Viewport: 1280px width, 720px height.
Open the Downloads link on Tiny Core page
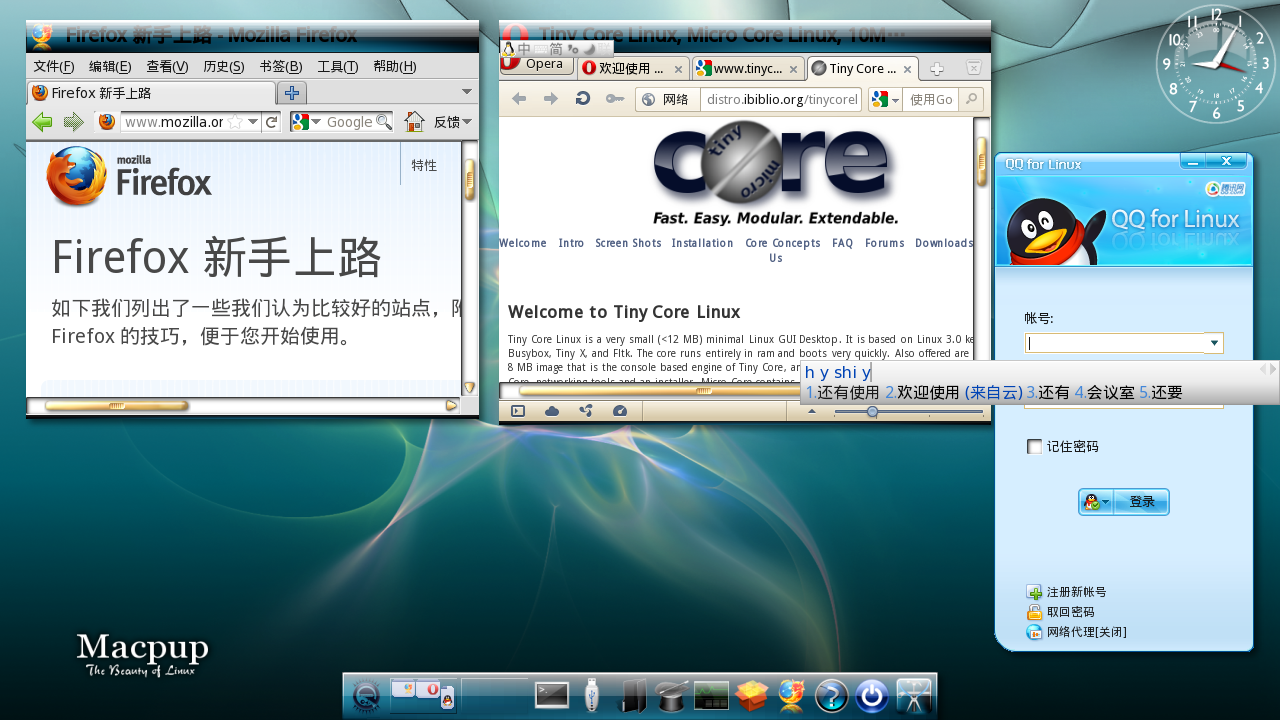coord(944,243)
